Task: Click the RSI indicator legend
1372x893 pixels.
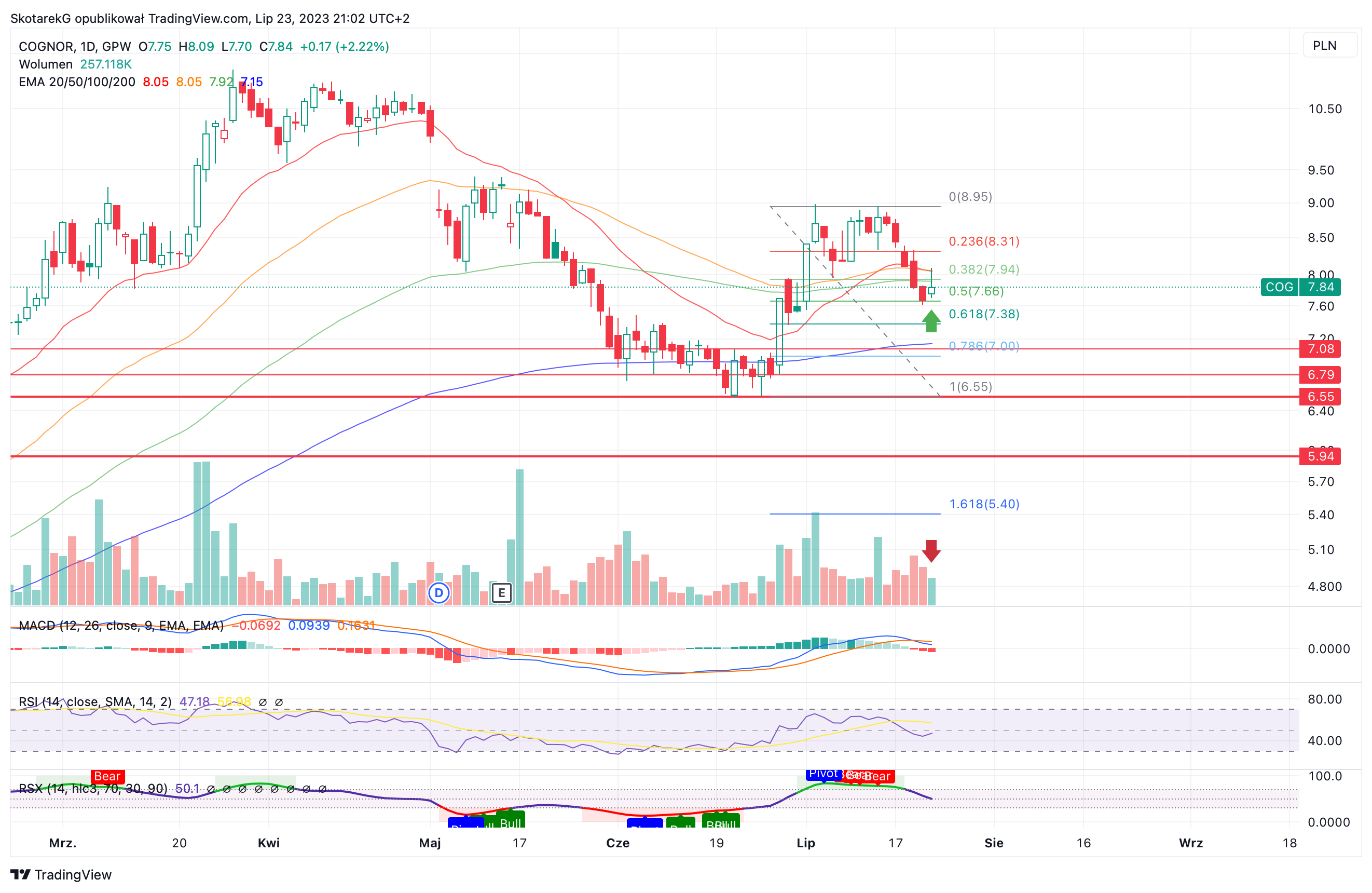Action: 95,701
